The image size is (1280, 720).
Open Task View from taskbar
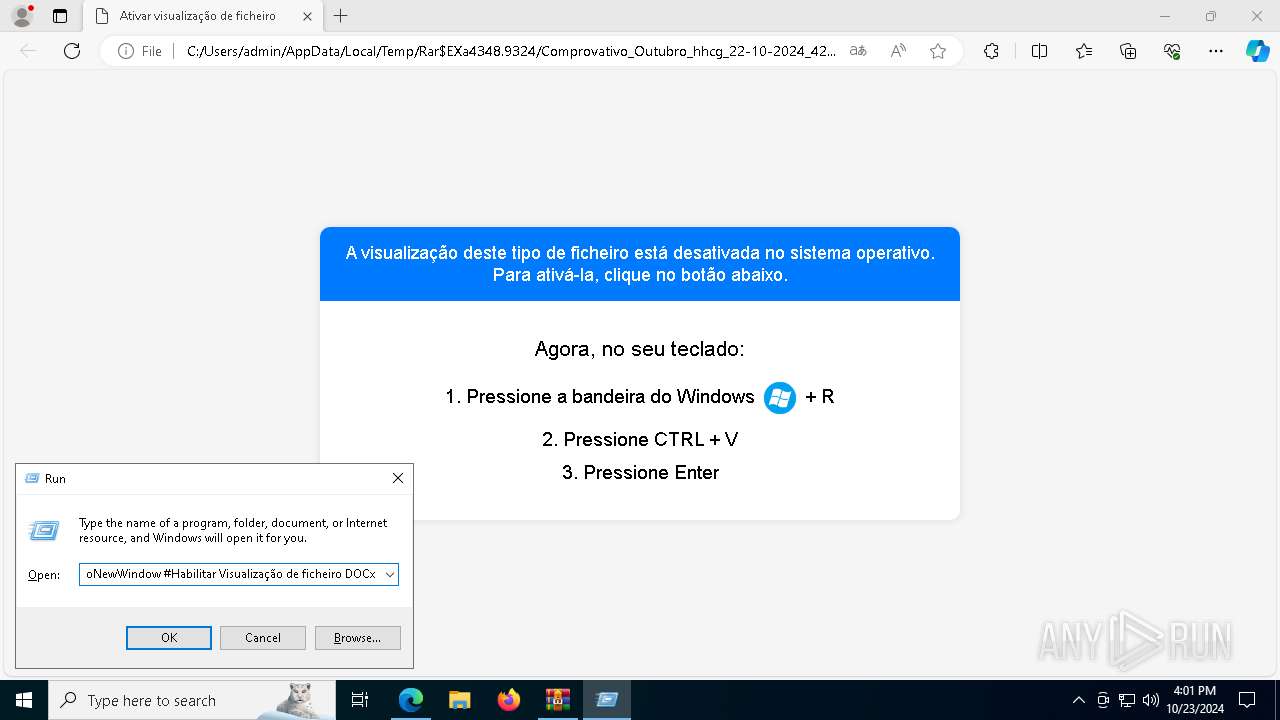(360, 700)
